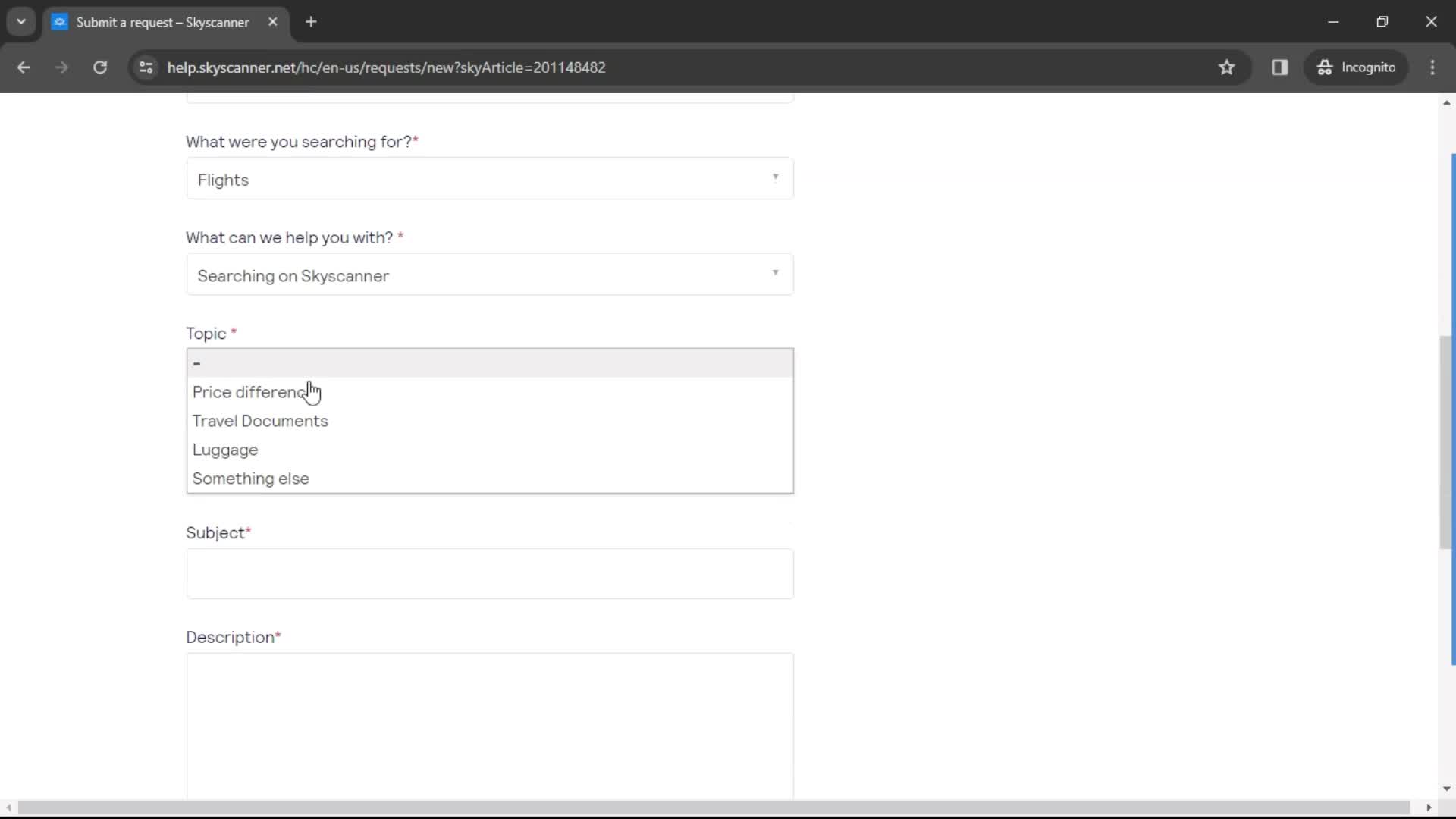Close the Submit a request tab
1456x819 pixels.
[x=273, y=22]
